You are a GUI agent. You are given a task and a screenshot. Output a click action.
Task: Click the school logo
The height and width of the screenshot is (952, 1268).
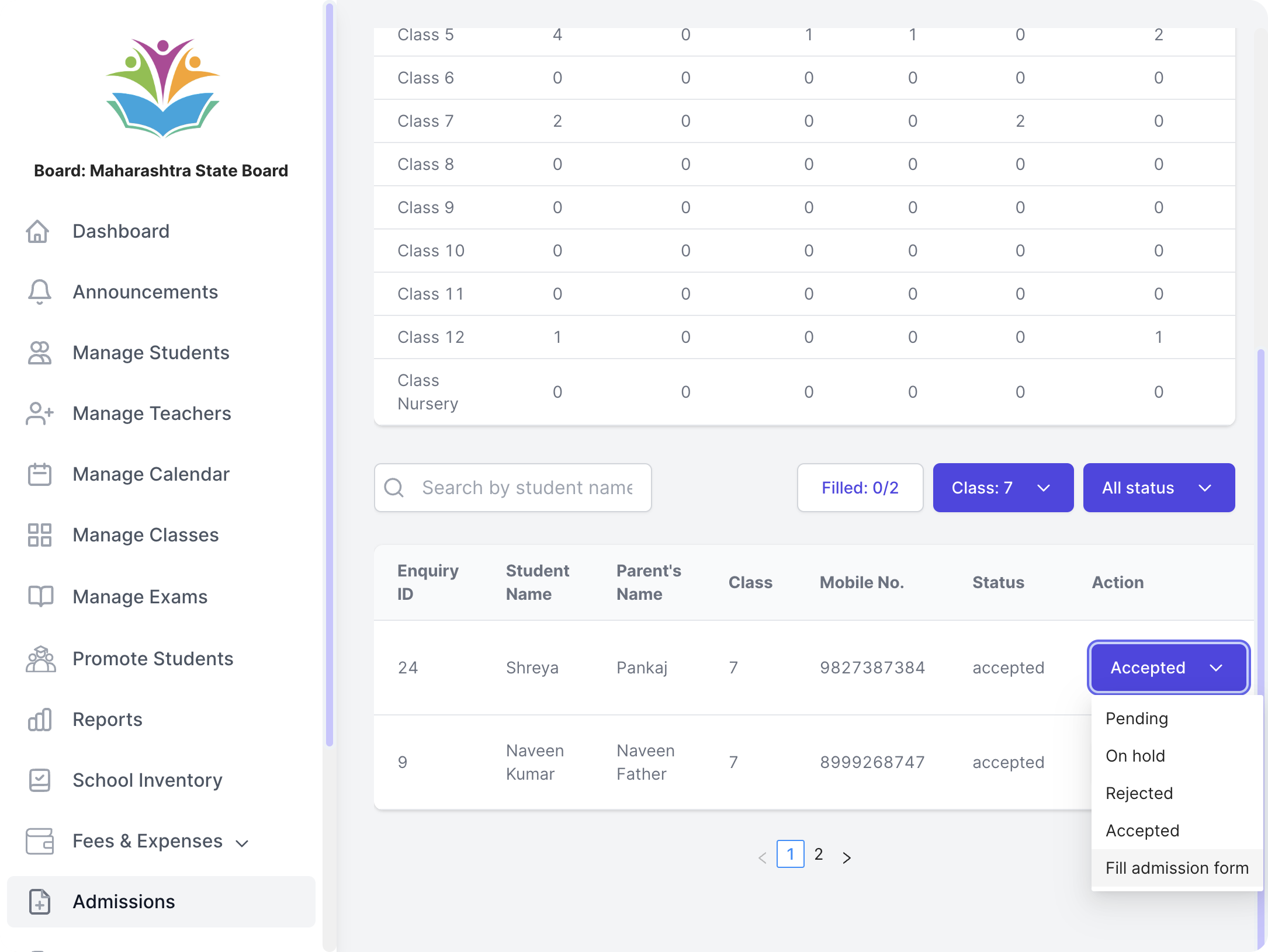pos(162,88)
